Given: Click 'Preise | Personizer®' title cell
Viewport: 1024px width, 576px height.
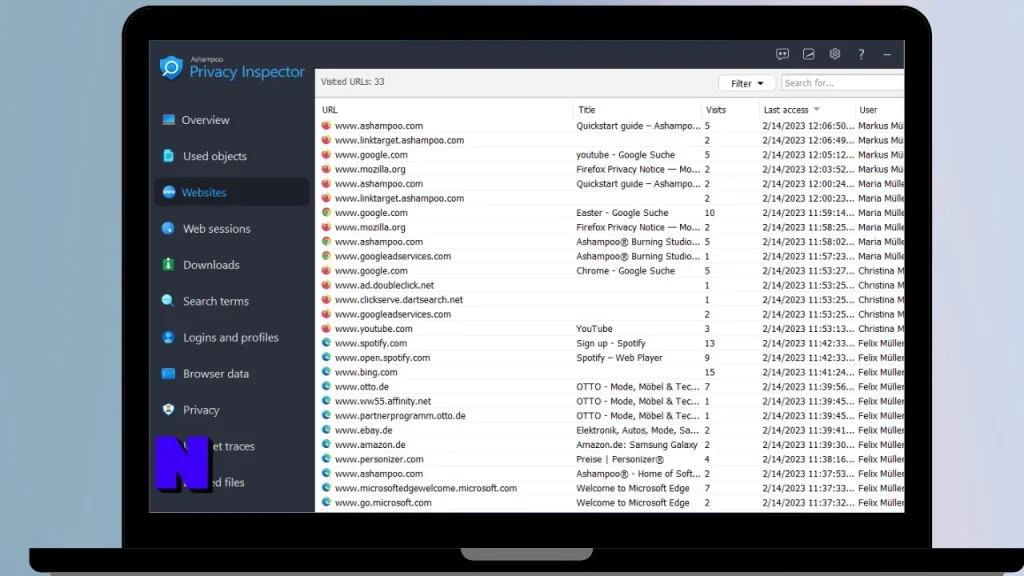Looking at the screenshot, I should click(620, 459).
